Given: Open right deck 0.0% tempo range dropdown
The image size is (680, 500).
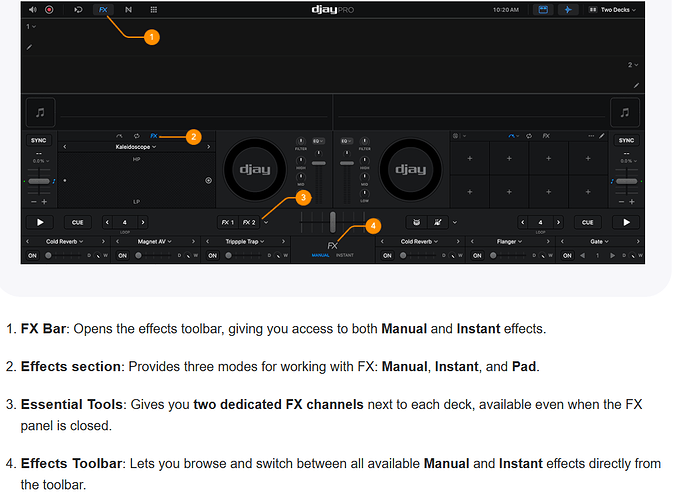Looking at the screenshot, I should (x=628, y=161).
